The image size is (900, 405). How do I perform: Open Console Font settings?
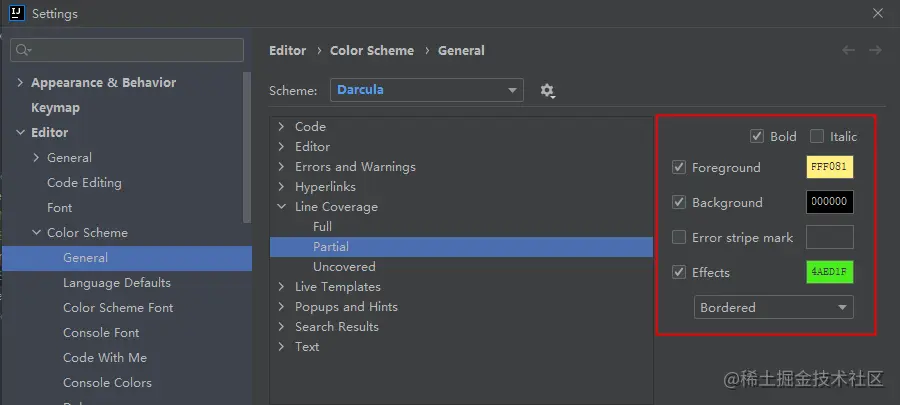[101, 333]
